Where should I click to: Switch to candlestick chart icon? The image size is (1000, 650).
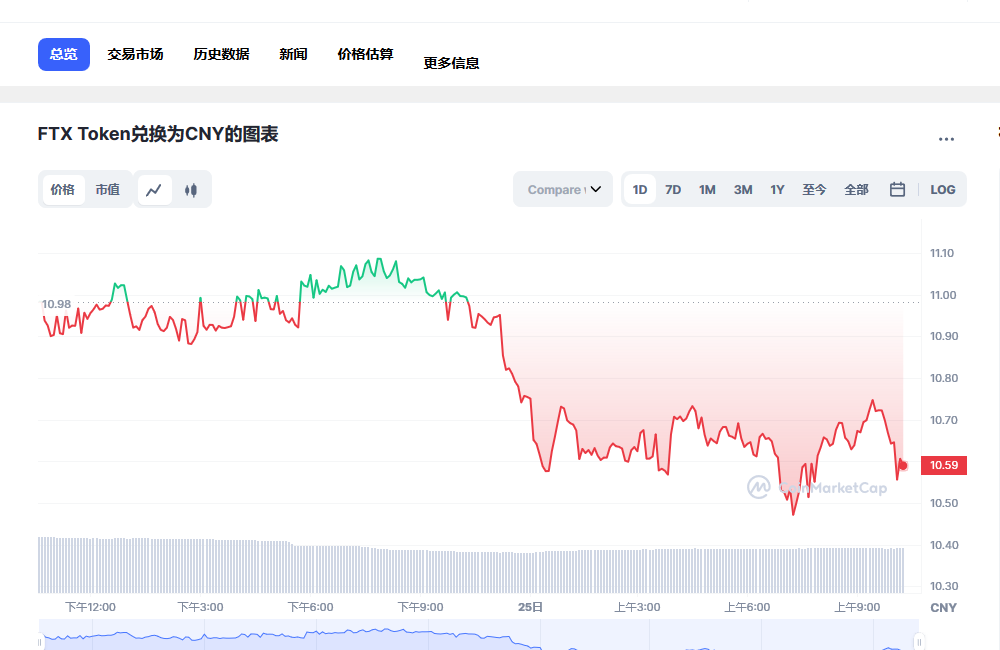(191, 190)
